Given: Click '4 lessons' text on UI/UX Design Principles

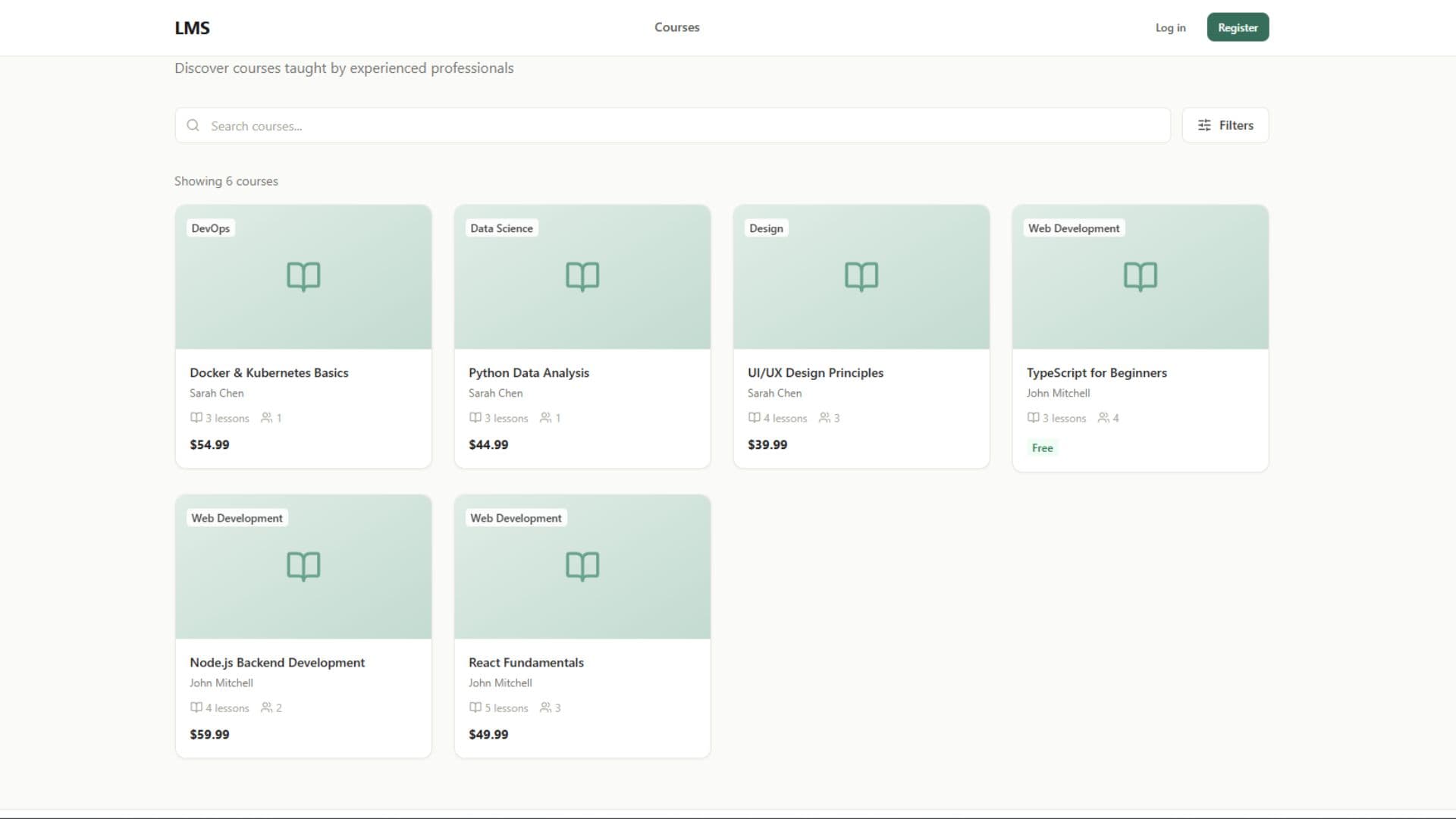Looking at the screenshot, I should tap(786, 419).
